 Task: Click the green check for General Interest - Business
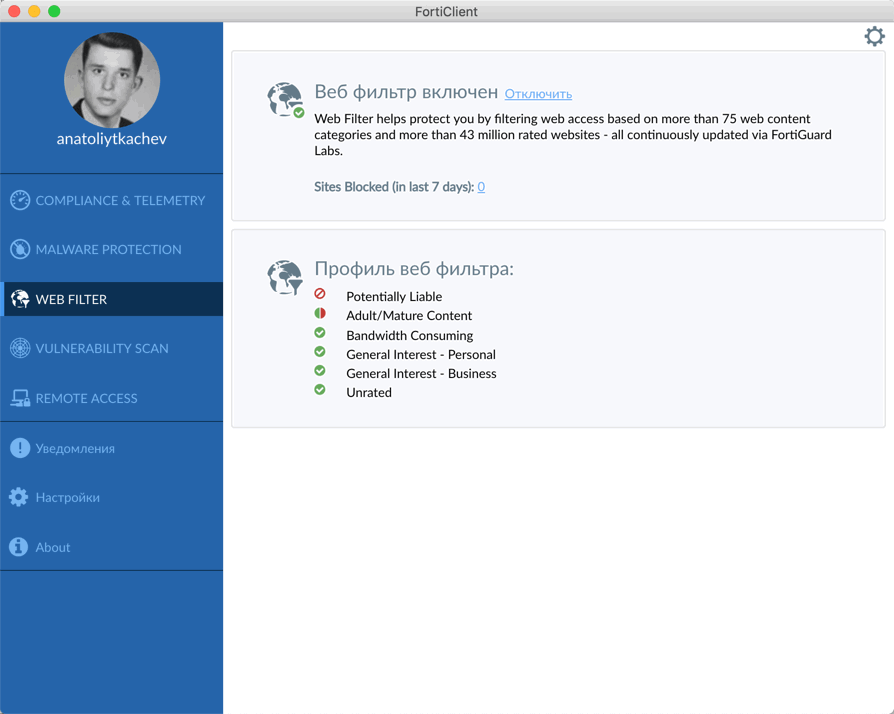(x=320, y=371)
